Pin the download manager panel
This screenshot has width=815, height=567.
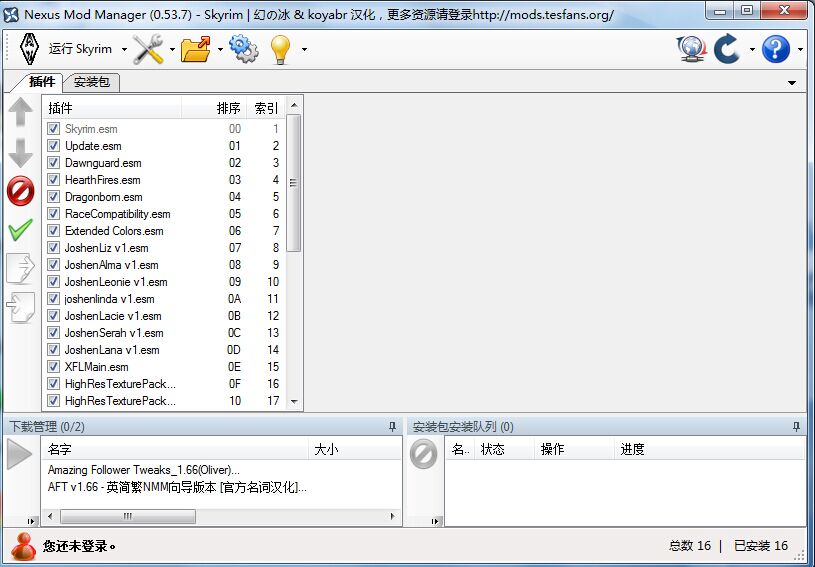[392, 427]
